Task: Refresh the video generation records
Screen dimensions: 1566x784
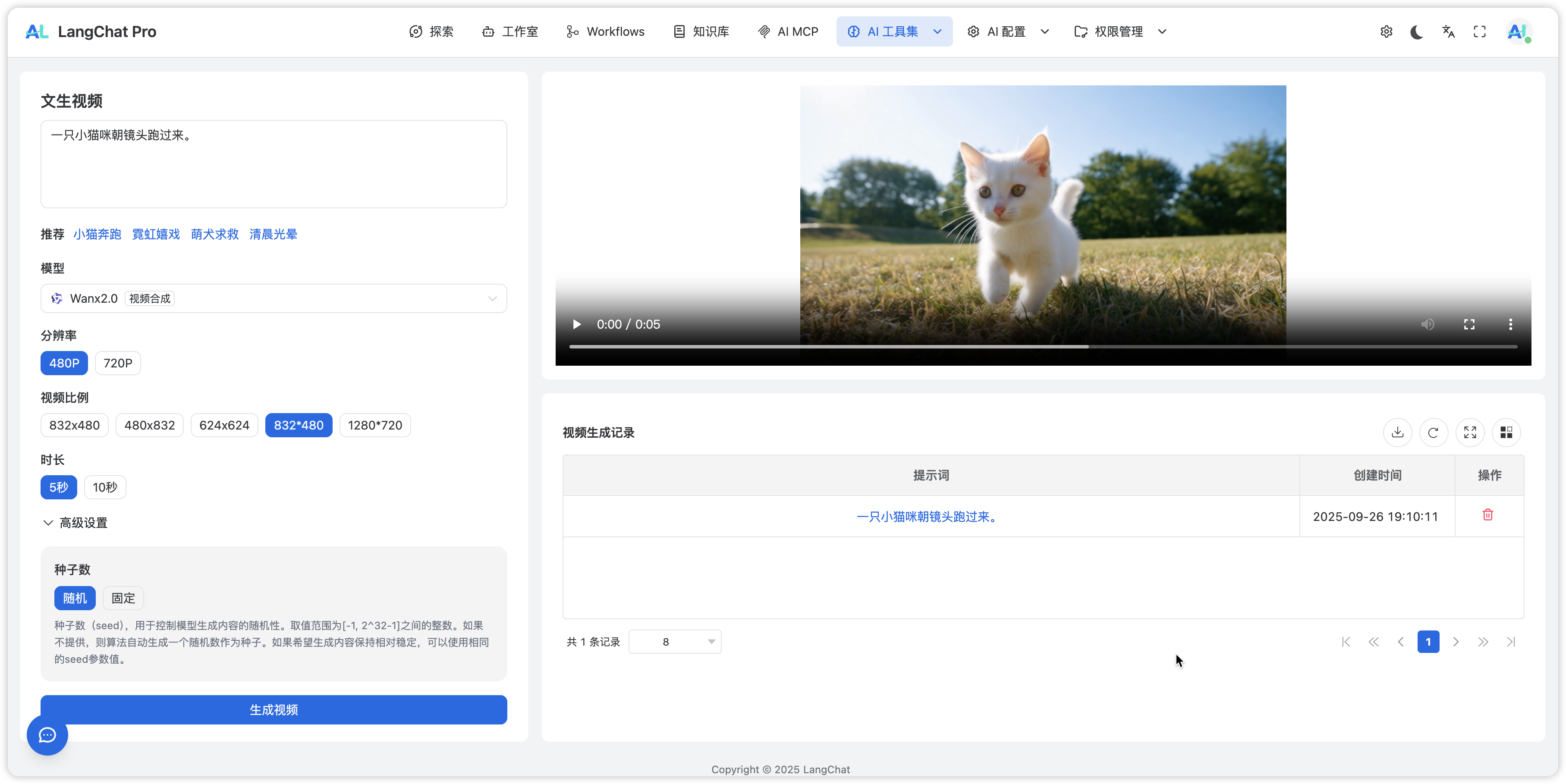Action: [1433, 432]
